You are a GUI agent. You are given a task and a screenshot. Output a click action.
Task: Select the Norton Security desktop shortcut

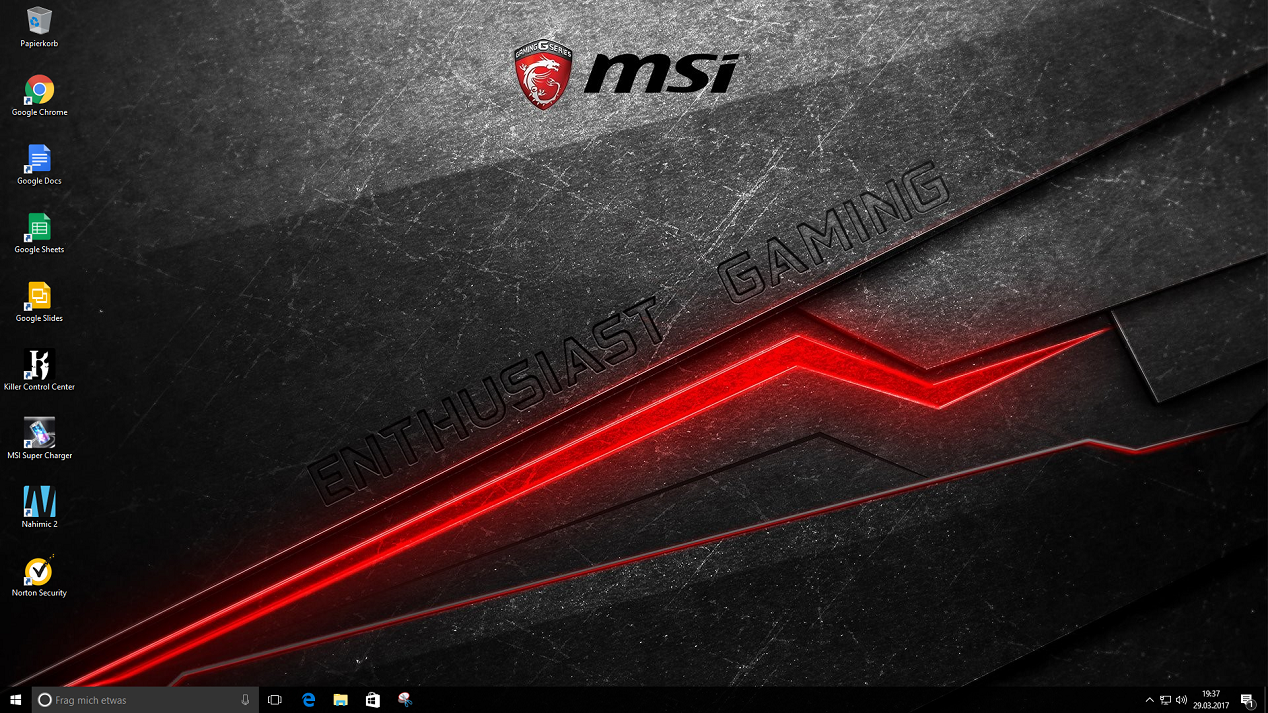(39, 576)
